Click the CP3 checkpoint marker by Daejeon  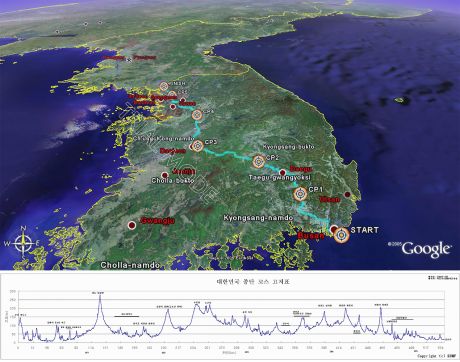tap(198, 146)
